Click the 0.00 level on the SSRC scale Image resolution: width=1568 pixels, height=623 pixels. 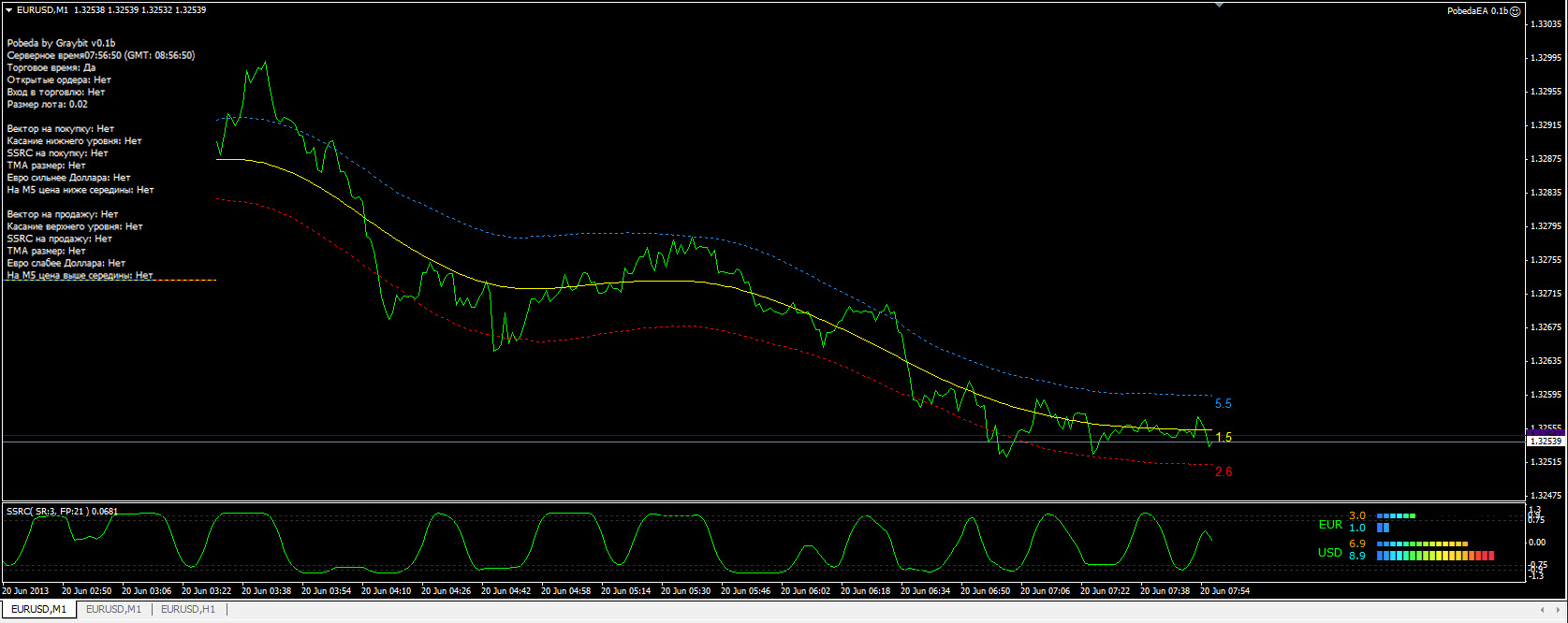click(1537, 543)
